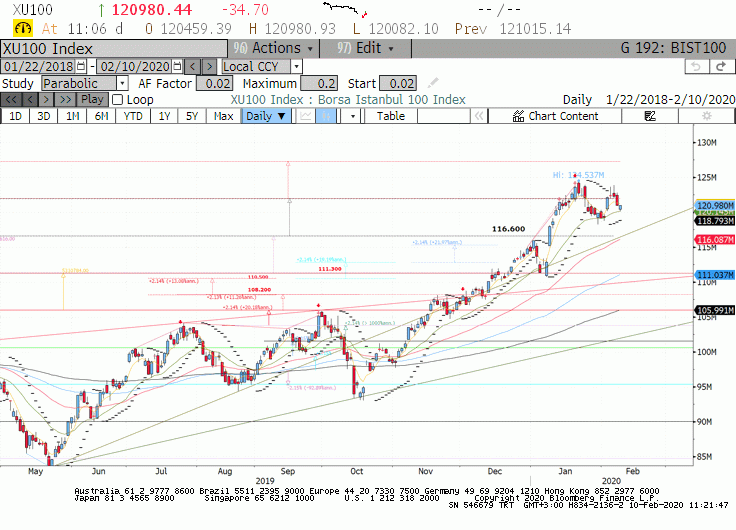The height and width of the screenshot is (530, 736).
Task: Collapse panel with double left chevron
Action: pyautogui.click(x=479, y=116)
